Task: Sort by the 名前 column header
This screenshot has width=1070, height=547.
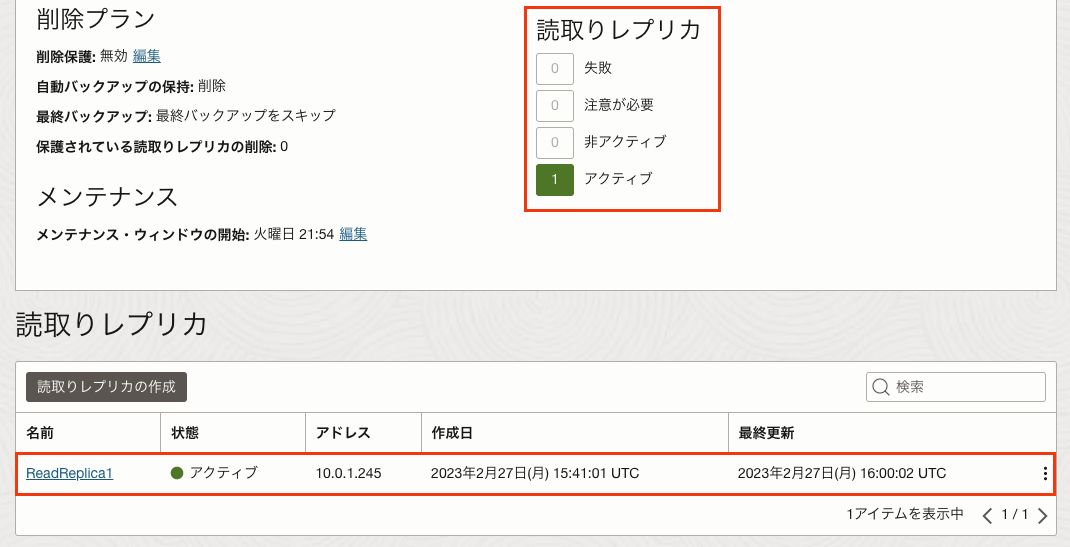Action: (41, 433)
